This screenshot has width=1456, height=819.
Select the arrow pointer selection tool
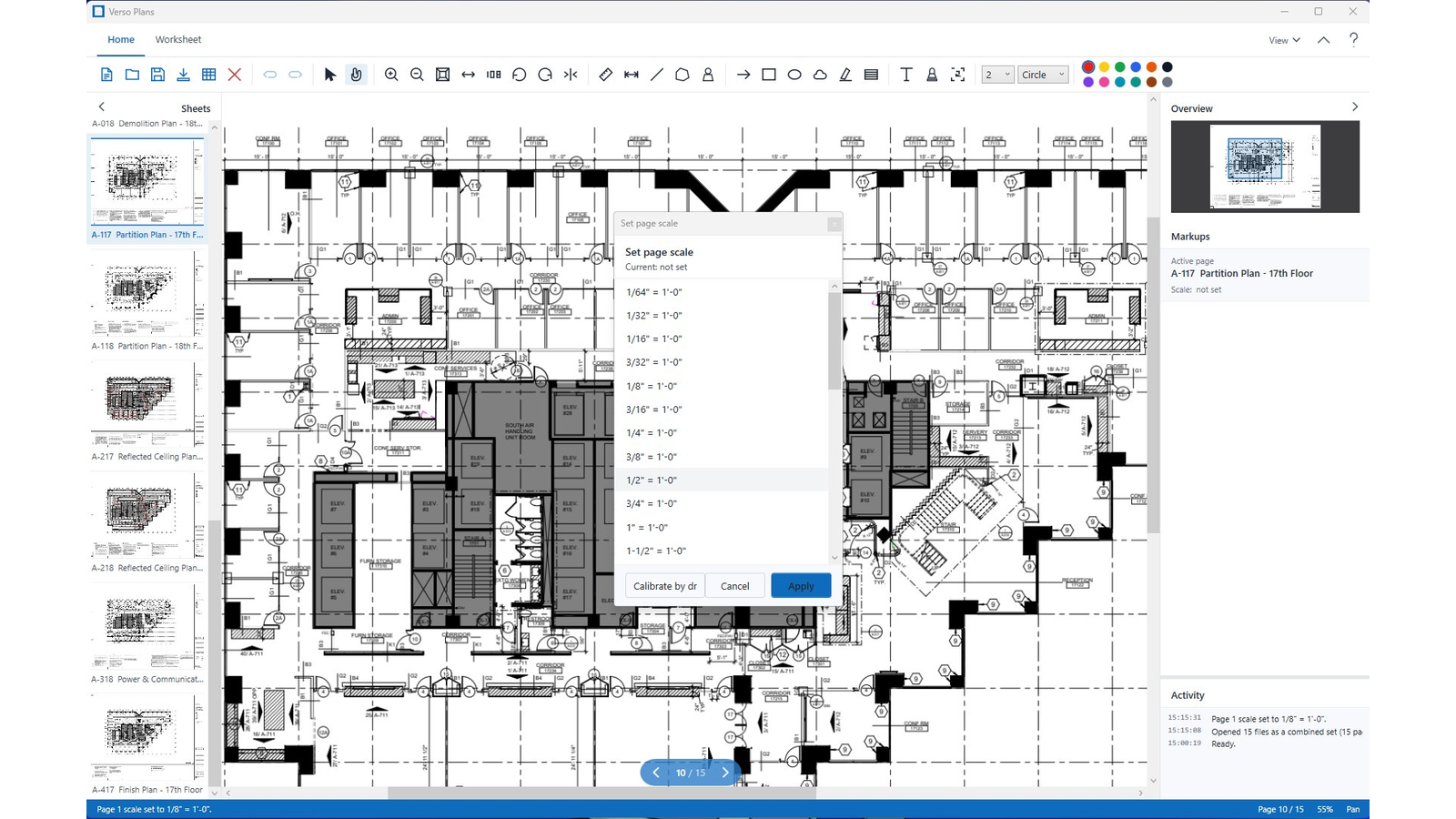[330, 75]
